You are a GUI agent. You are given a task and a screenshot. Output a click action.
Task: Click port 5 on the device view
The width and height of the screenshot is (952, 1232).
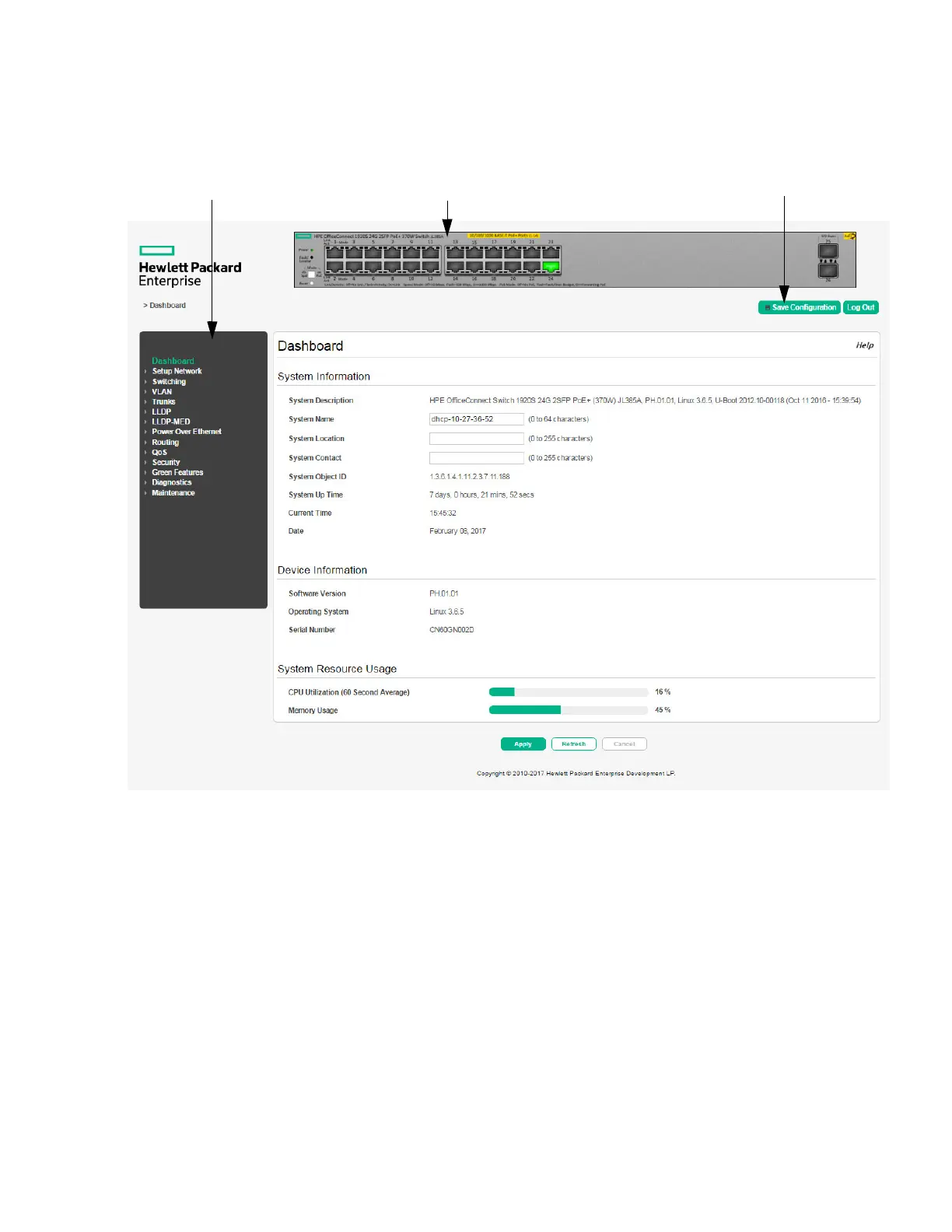click(x=373, y=254)
